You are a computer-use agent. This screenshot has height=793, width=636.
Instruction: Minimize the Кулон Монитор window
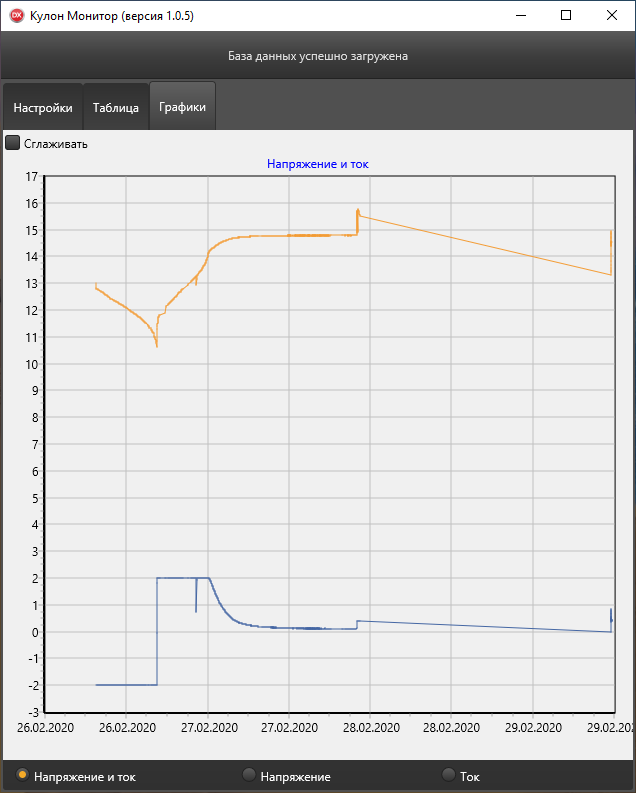[519, 16]
